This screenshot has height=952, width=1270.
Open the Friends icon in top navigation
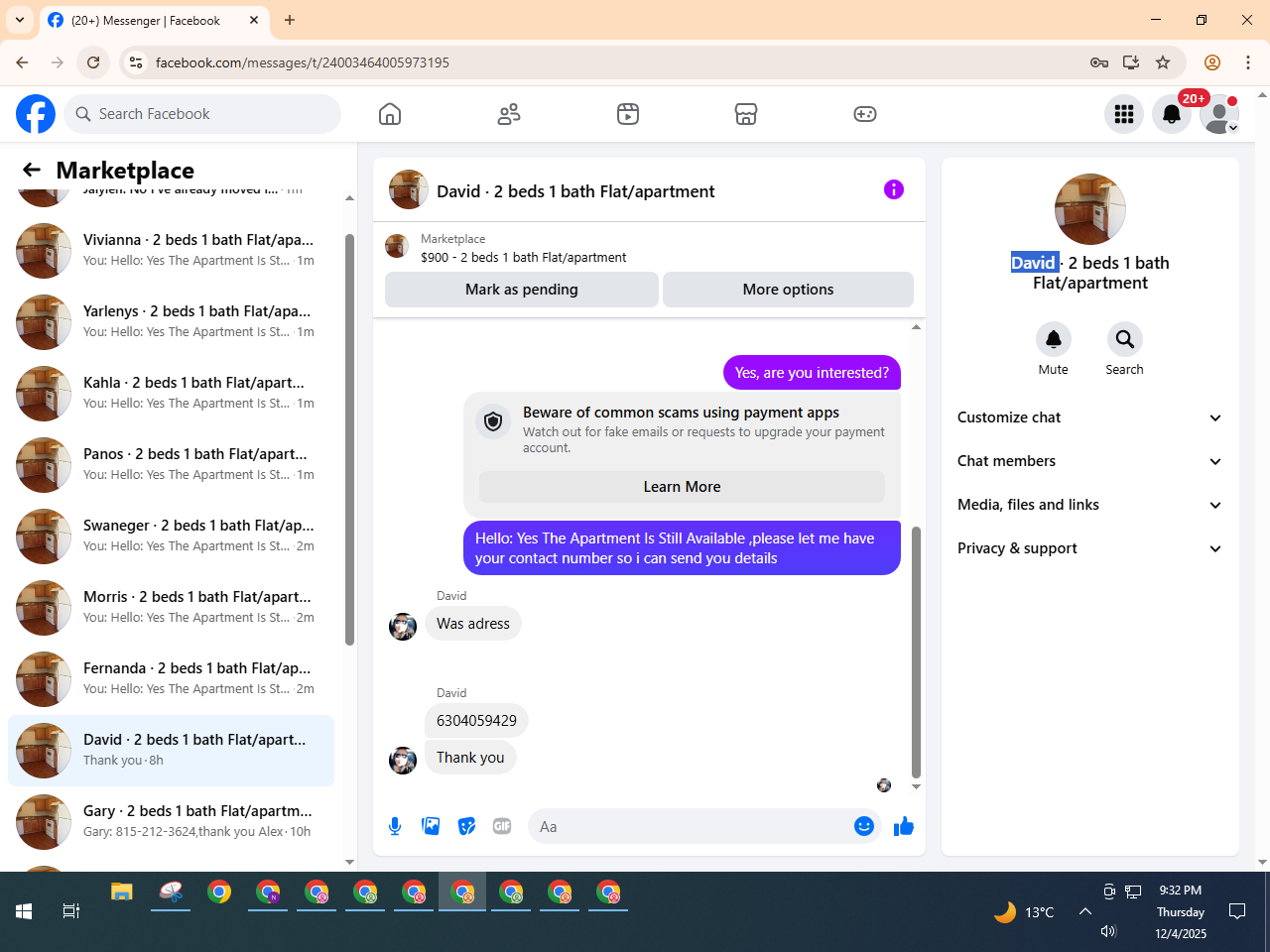point(509,114)
